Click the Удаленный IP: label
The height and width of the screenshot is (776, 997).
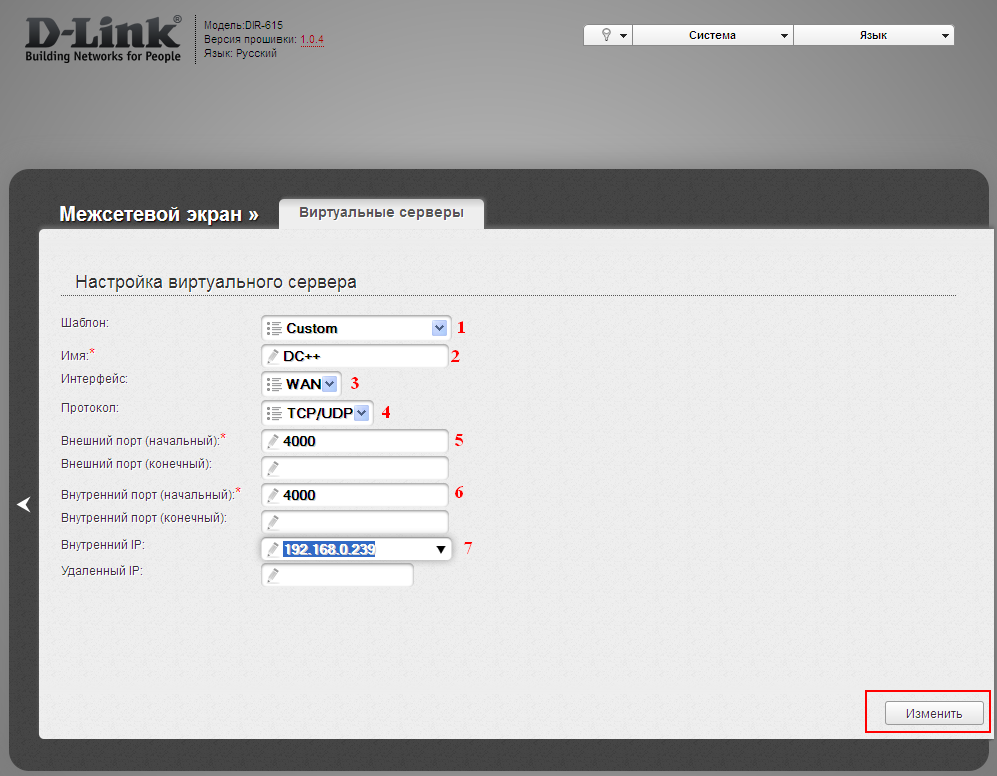102,571
